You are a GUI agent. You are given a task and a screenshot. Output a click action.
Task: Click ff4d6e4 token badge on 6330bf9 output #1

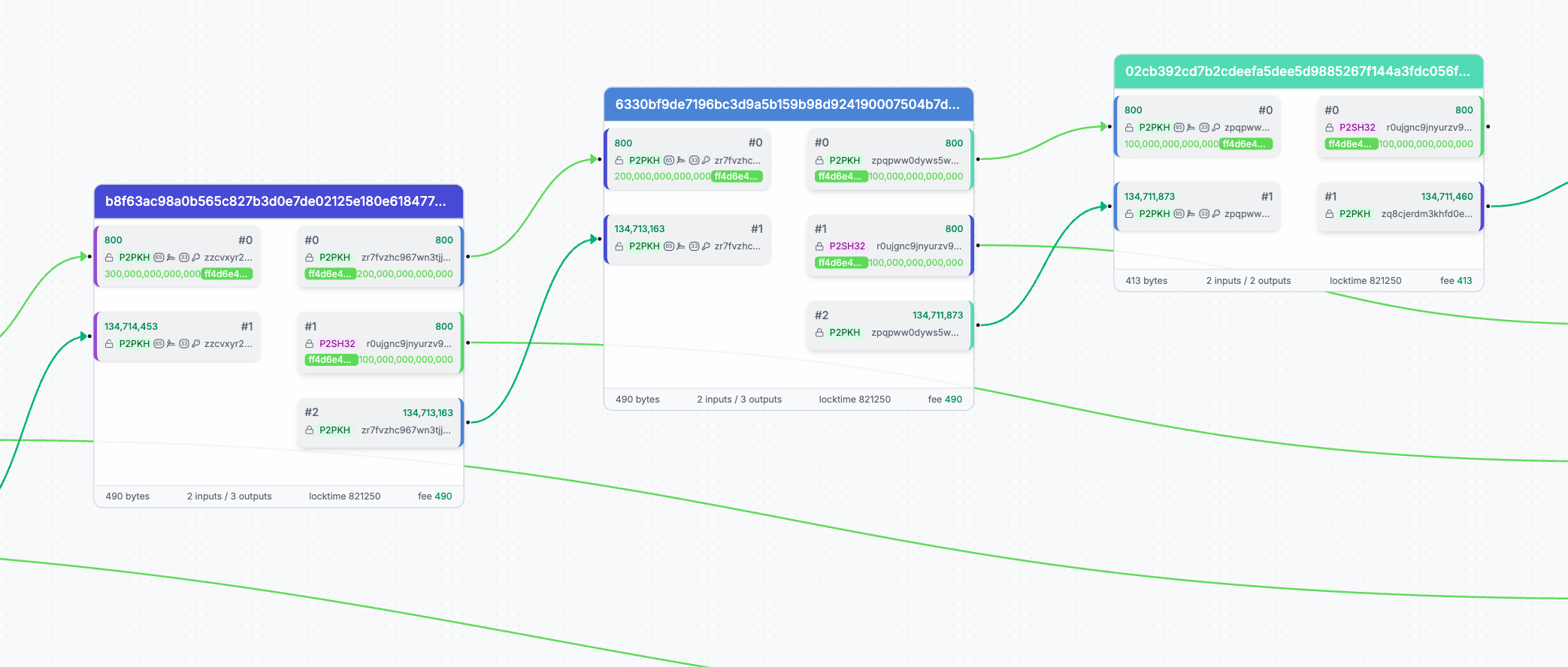click(x=841, y=263)
